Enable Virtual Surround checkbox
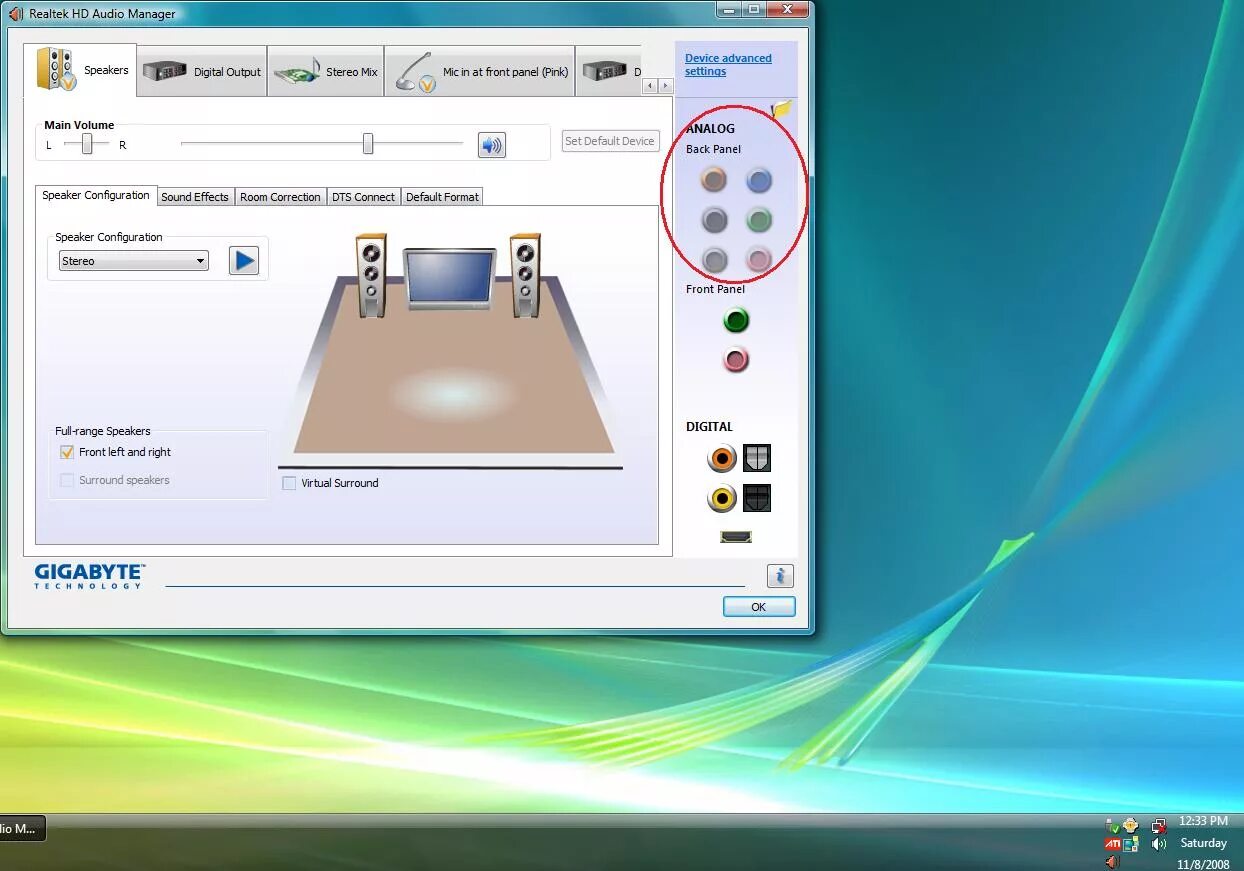Screen dimensions: 1244x871 (x=289, y=483)
